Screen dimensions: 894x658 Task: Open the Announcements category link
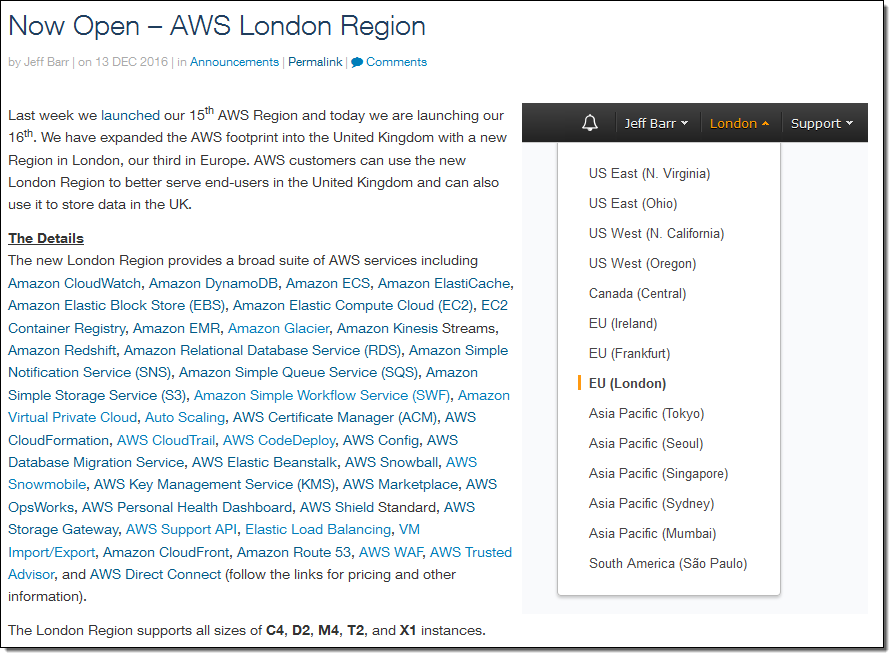click(234, 62)
